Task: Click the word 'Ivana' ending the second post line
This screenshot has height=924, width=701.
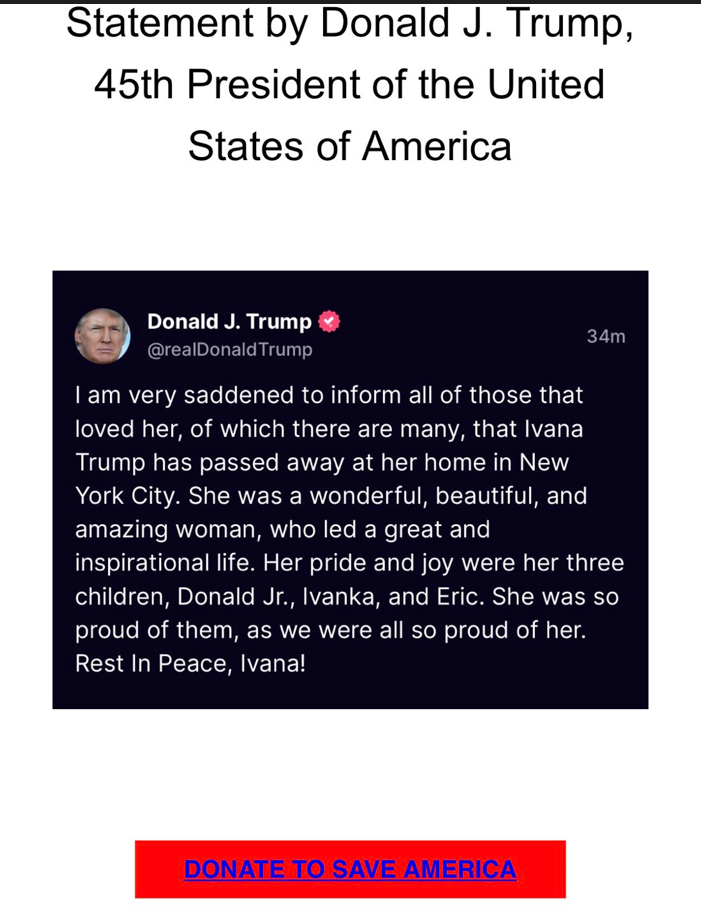Action: tap(553, 428)
